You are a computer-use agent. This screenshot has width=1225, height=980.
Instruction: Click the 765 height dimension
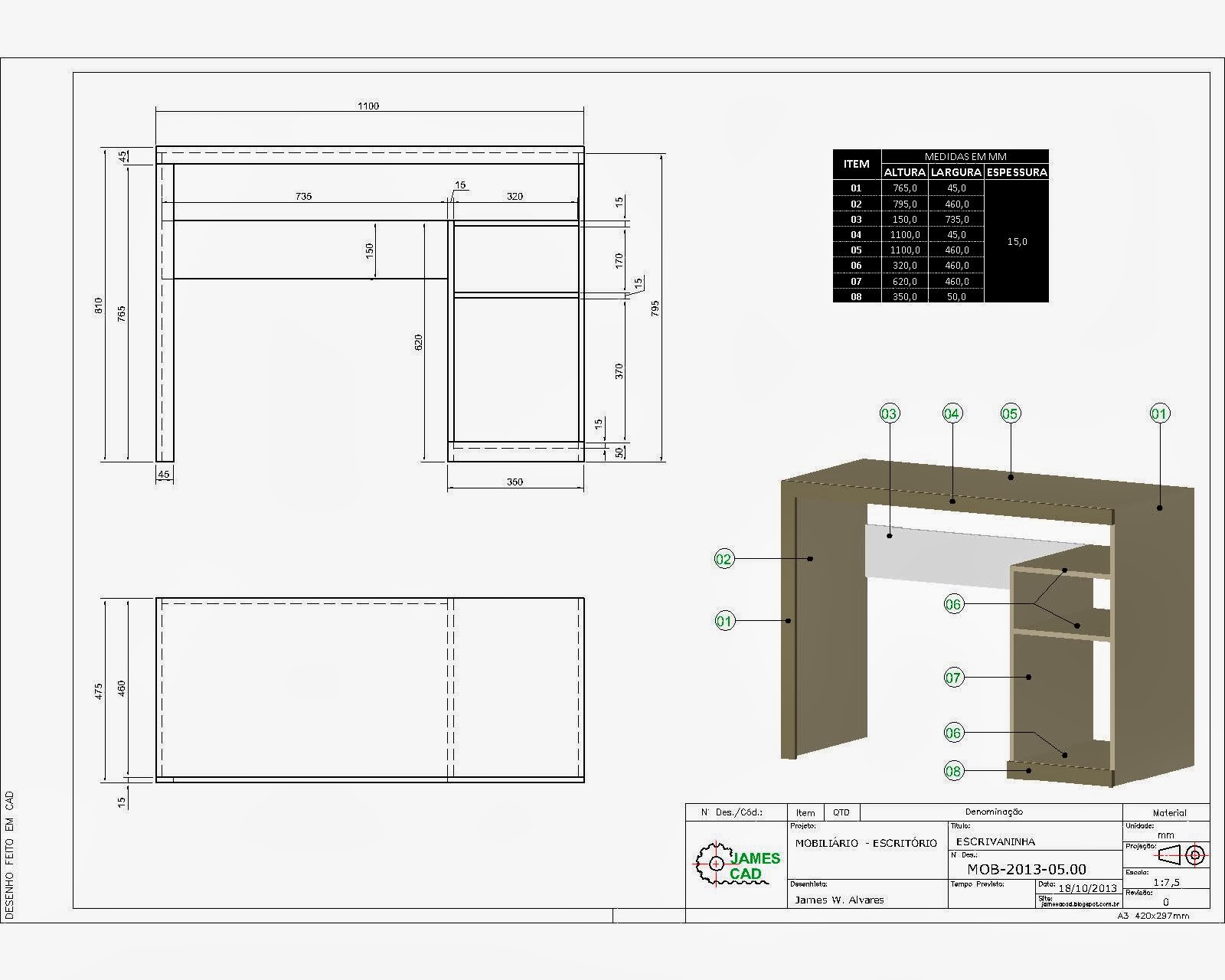(122, 314)
